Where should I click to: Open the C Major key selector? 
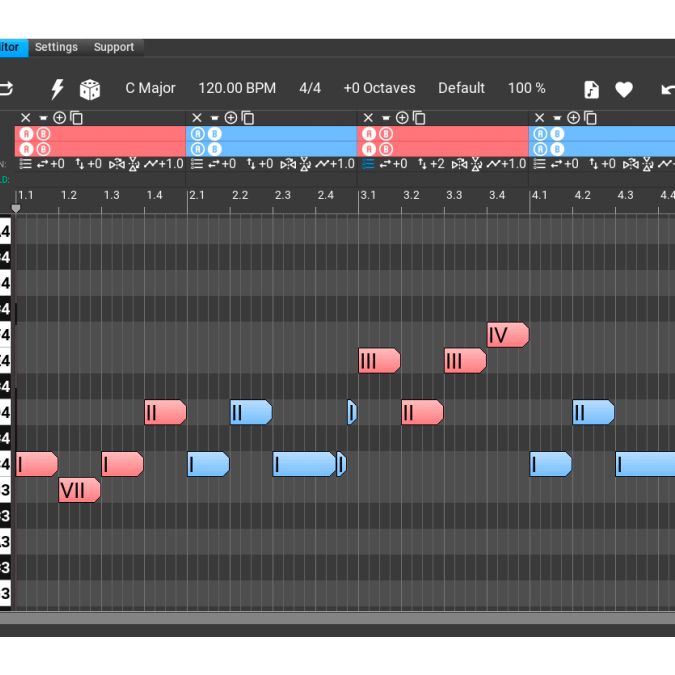[150, 88]
